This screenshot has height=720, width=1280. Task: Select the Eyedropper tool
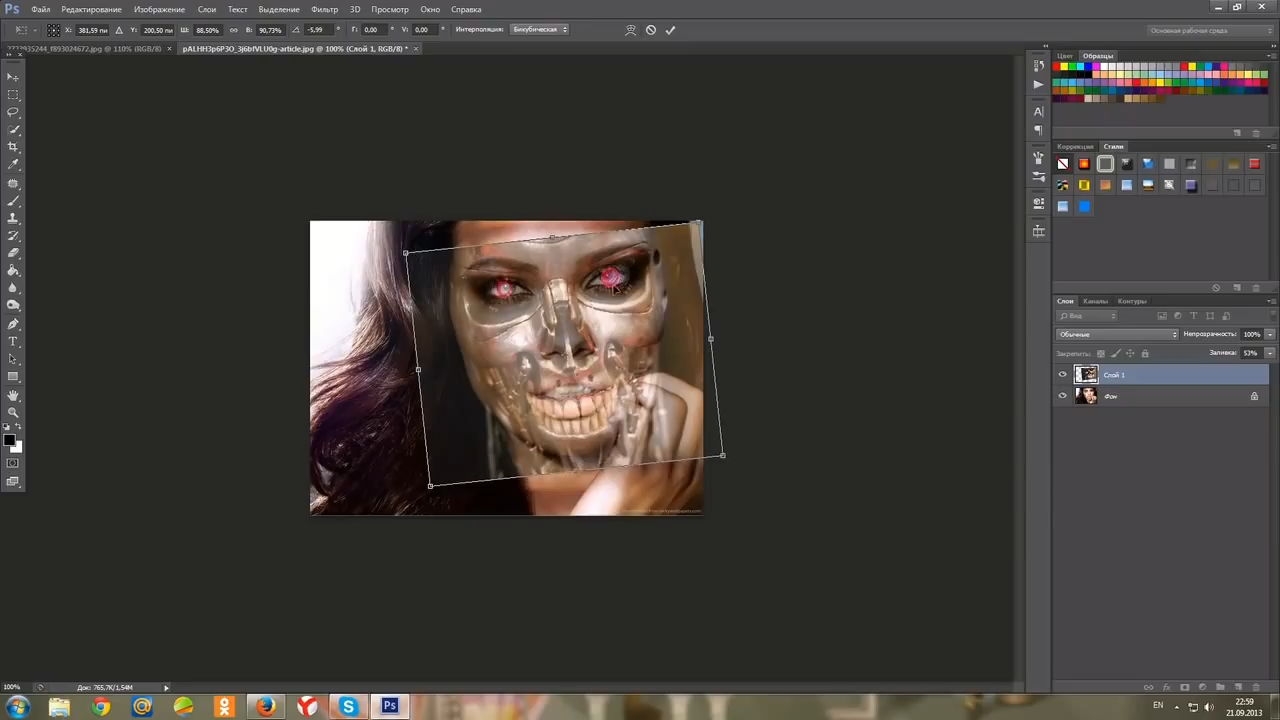(x=13, y=165)
